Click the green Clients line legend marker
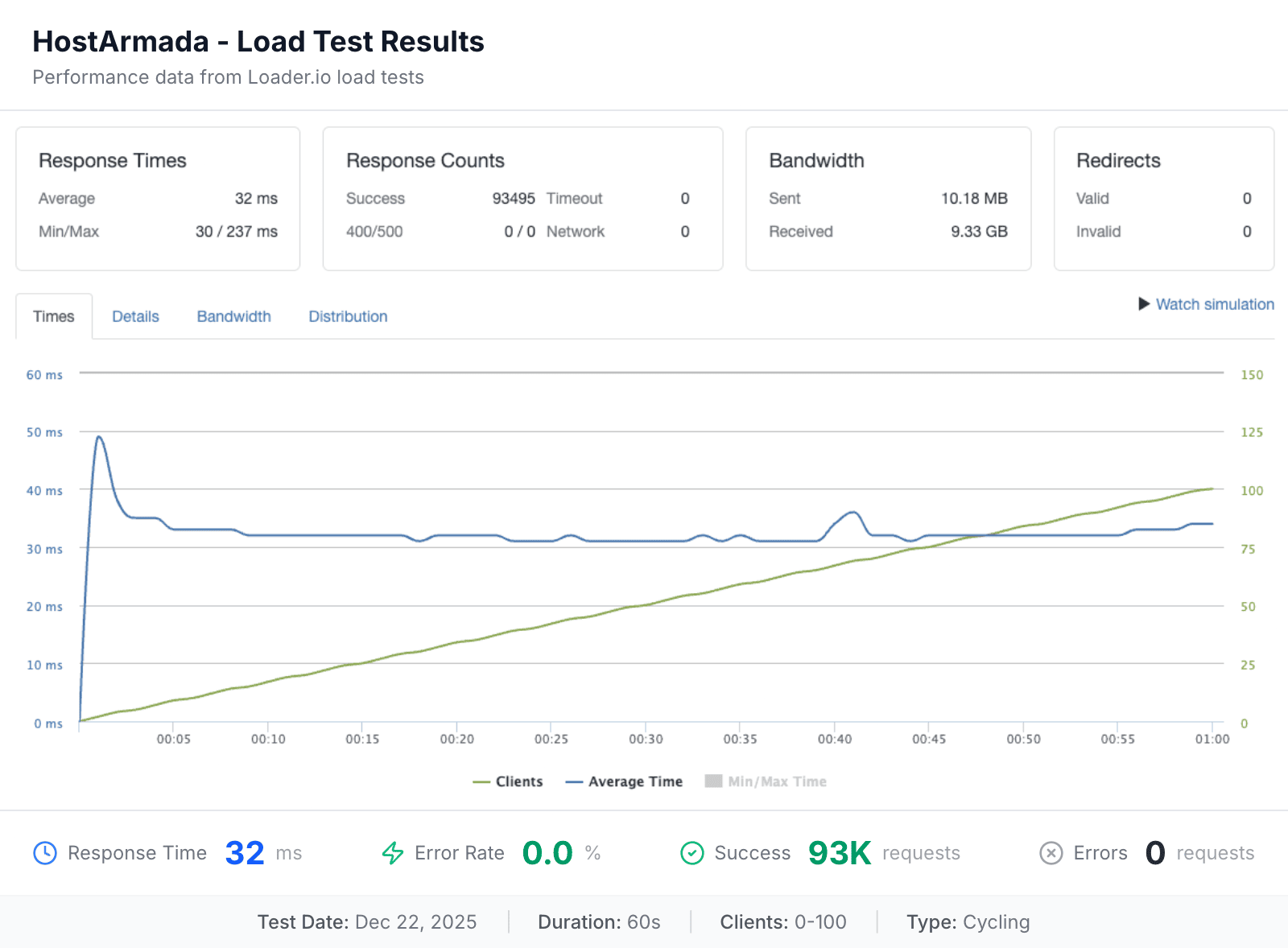Viewport: 1288px width, 948px height. pyautogui.click(x=483, y=781)
